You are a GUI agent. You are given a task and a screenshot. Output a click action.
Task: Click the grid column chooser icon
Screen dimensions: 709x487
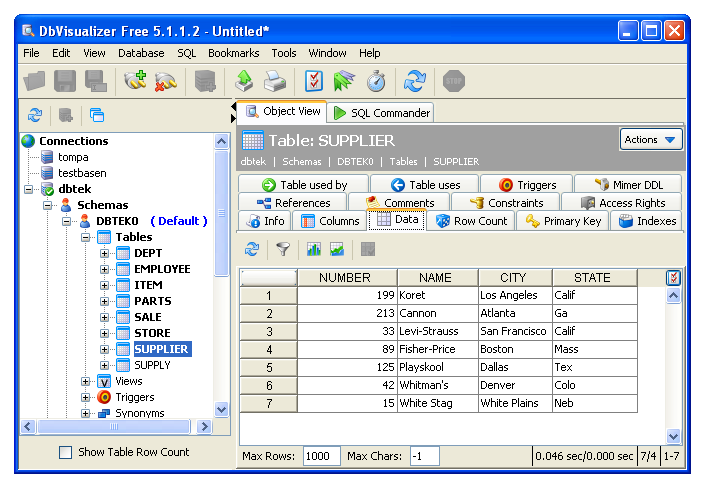pos(673,278)
